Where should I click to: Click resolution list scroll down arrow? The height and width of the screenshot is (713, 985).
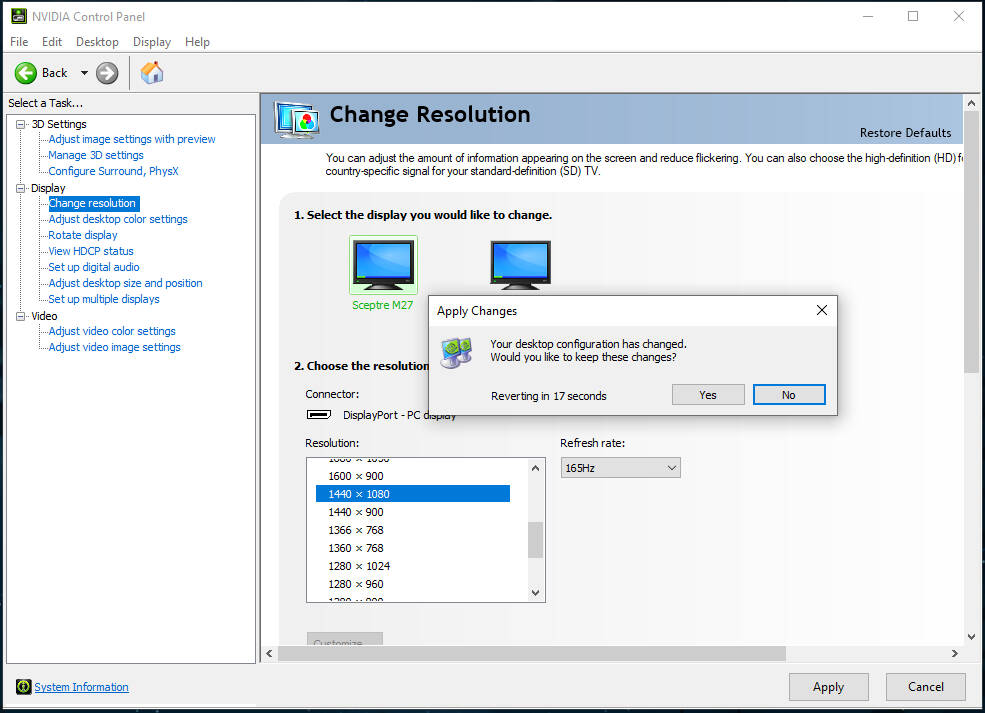coord(535,592)
